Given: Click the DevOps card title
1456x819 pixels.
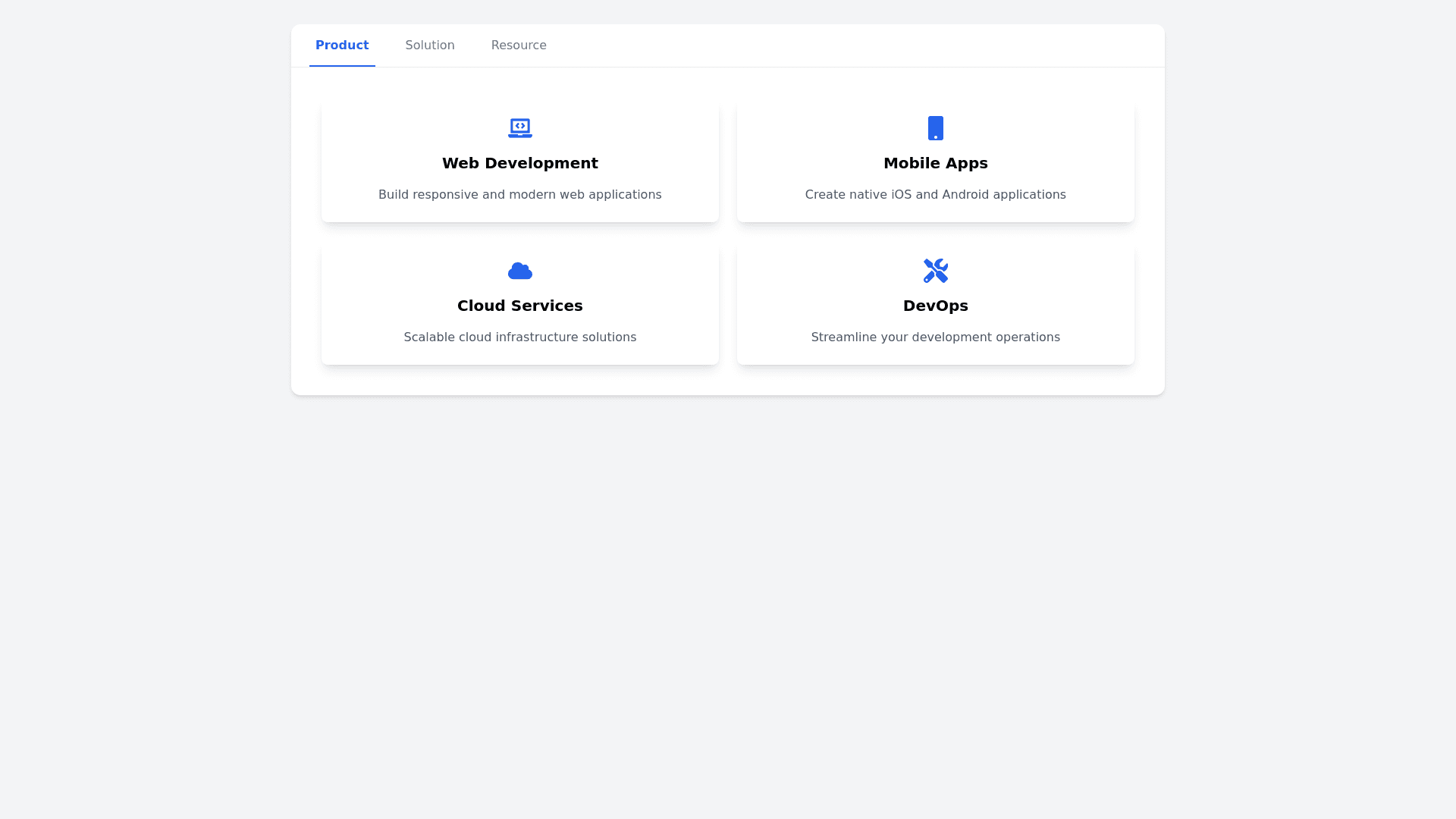Looking at the screenshot, I should coord(935,306).
